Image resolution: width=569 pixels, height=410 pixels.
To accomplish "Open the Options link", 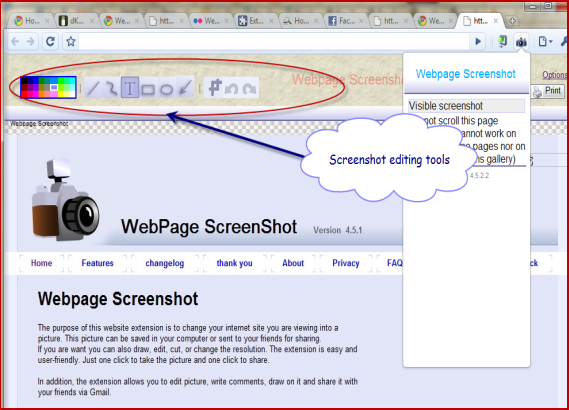I will [x=555, y=75].
